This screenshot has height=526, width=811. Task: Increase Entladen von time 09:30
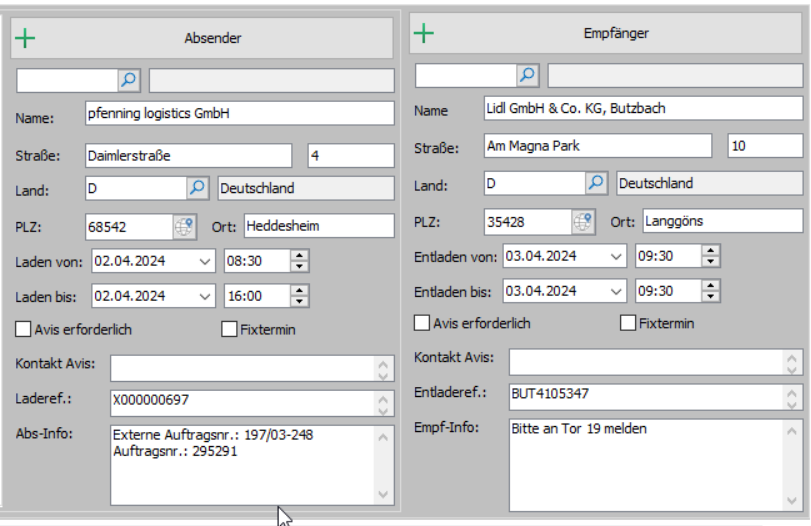tap(711, 251)
